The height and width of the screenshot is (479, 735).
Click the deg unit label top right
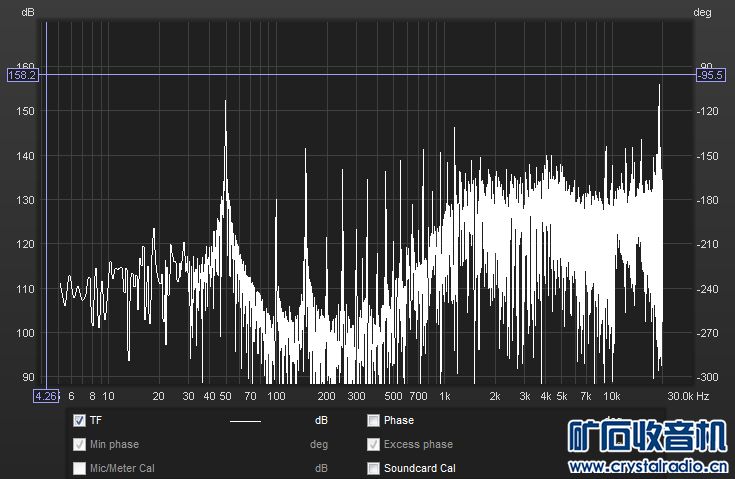coord(702,13)
